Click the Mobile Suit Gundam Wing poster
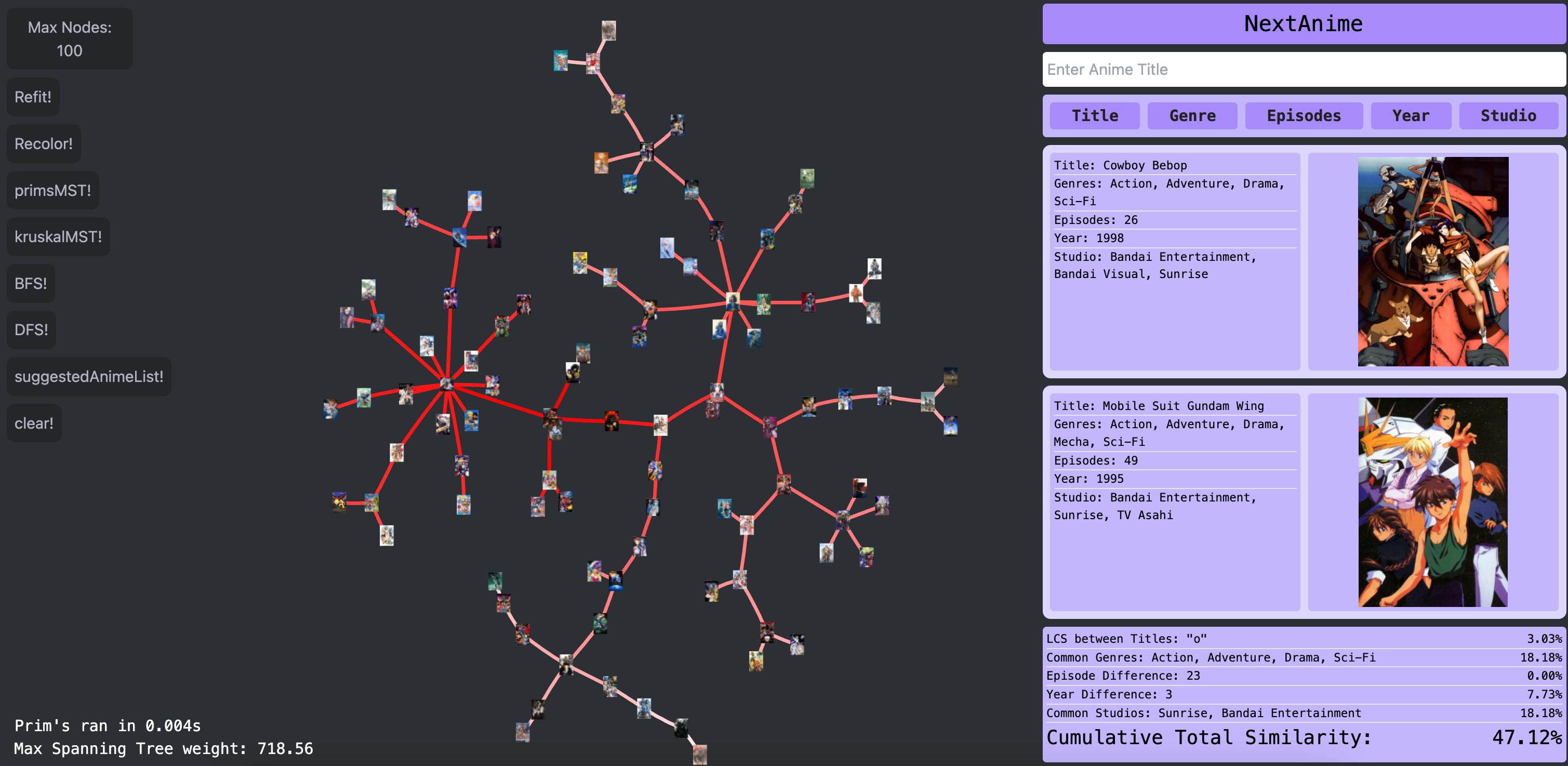 coord(1432,501)
